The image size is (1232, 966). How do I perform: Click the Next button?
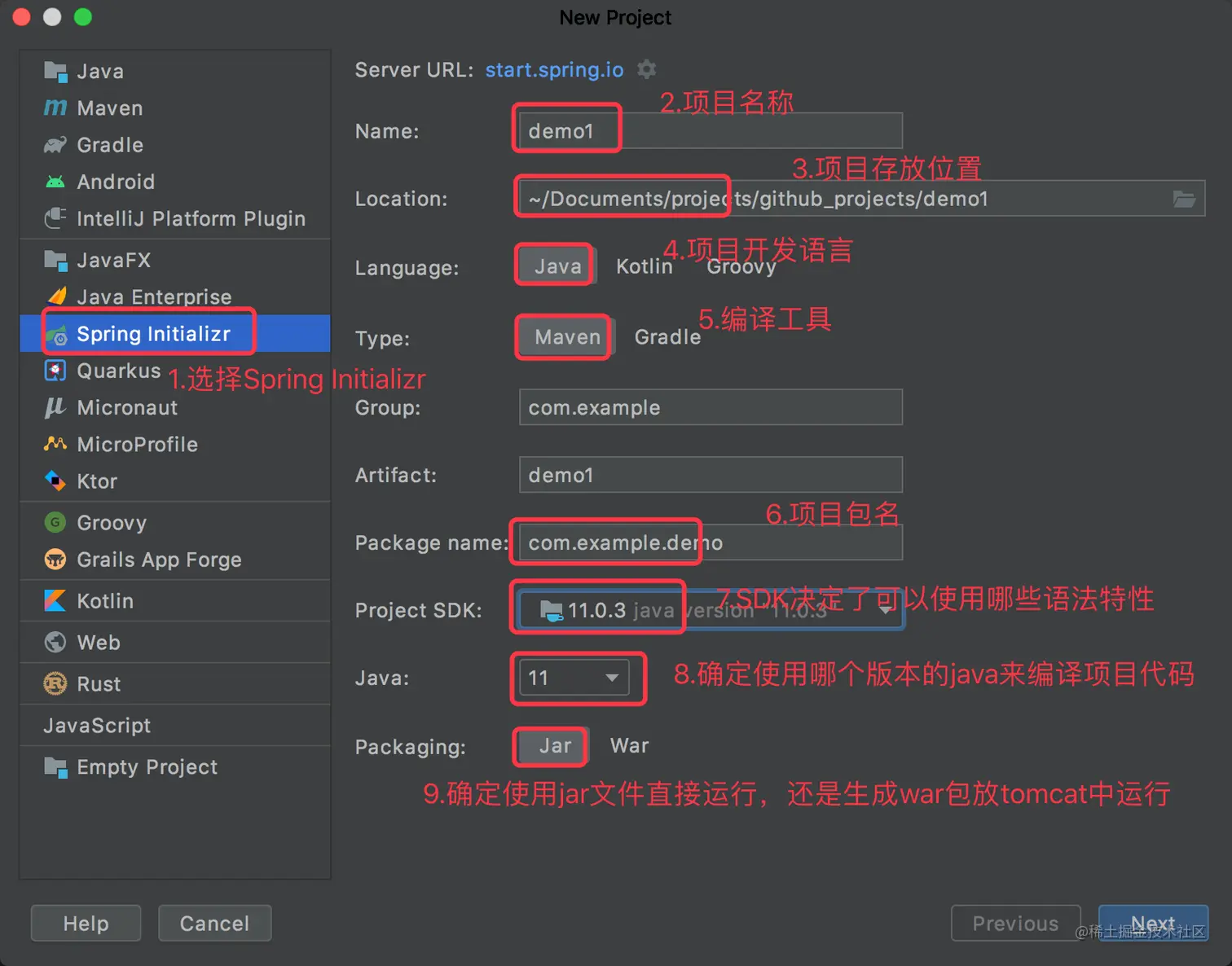pos(1153,923)
